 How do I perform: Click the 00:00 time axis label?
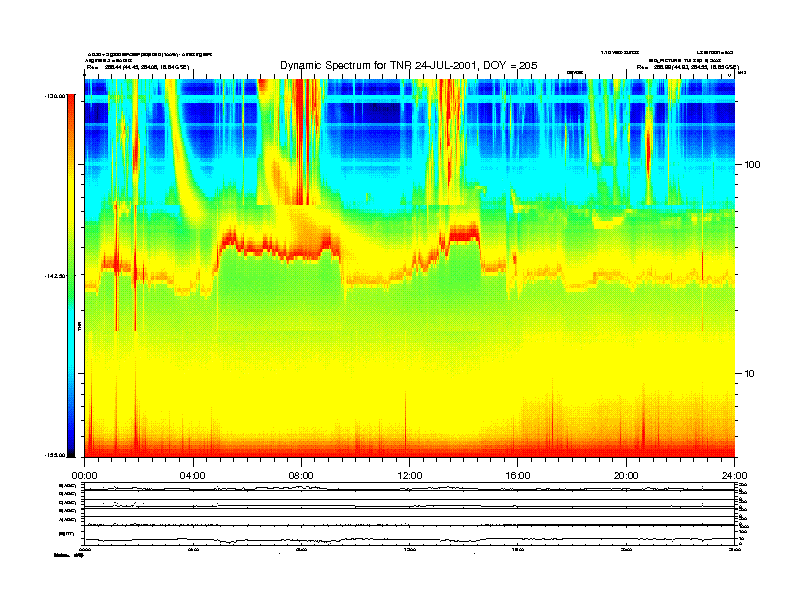tap(84, 476)
